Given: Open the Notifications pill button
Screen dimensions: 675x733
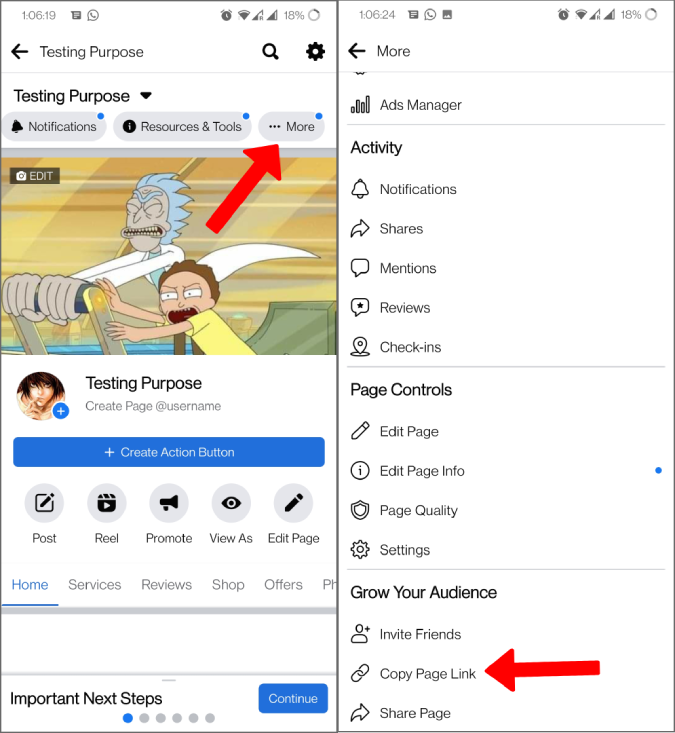Looking at the screenshot, I should pyautogui.click(x=54, y=126).
